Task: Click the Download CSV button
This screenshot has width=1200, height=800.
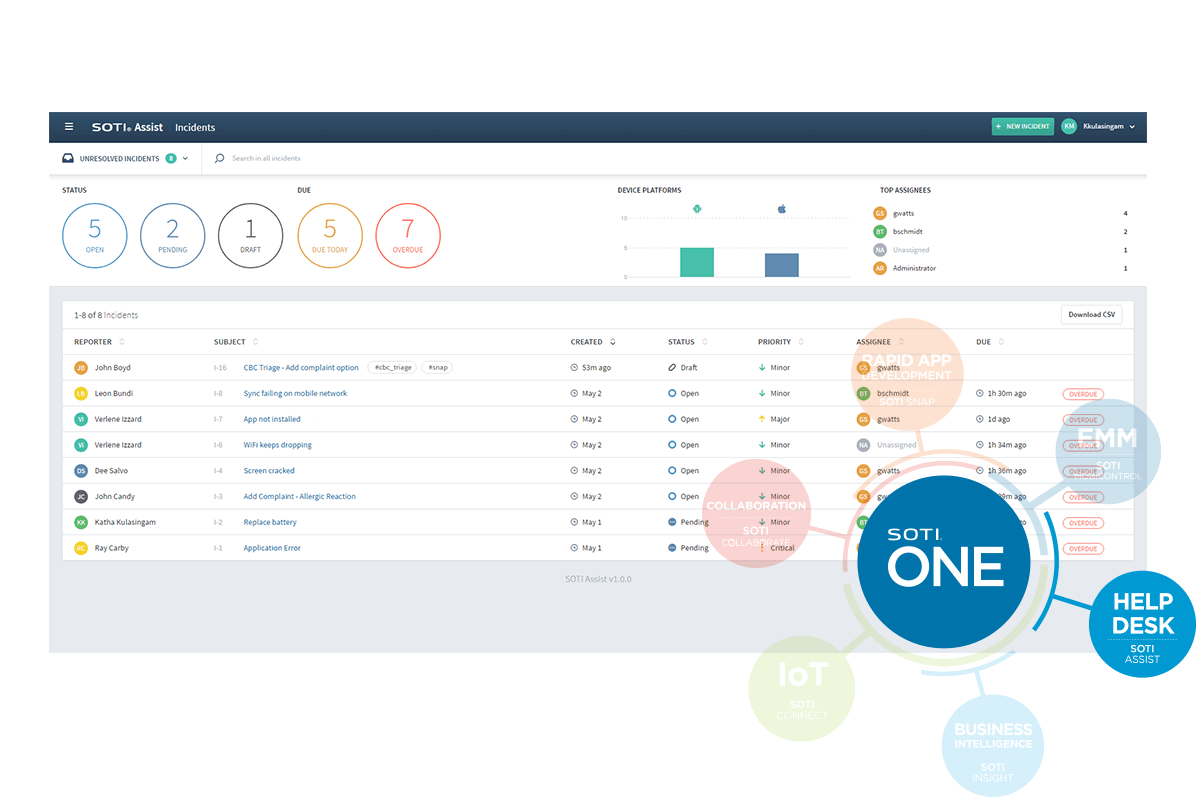Action: [x=1091, y=314]
